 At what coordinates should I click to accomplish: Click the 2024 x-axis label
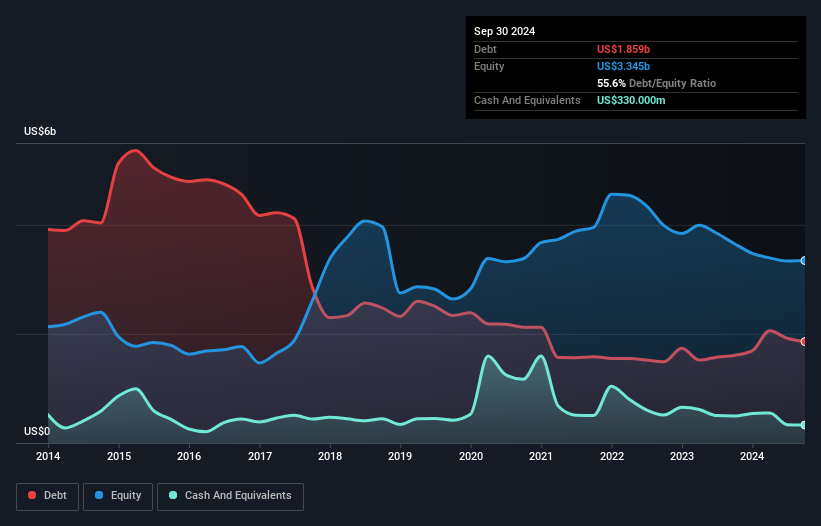pos(752,456)
